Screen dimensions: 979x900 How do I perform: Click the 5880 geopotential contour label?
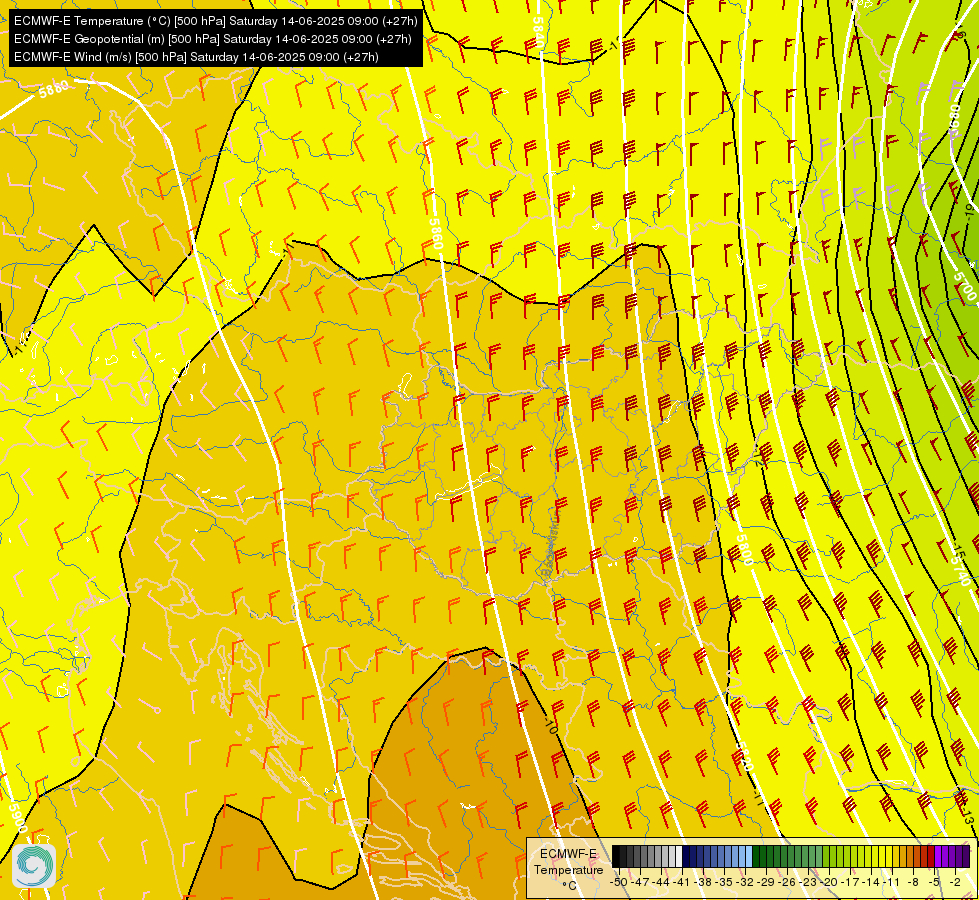click(x=54, y=89)
